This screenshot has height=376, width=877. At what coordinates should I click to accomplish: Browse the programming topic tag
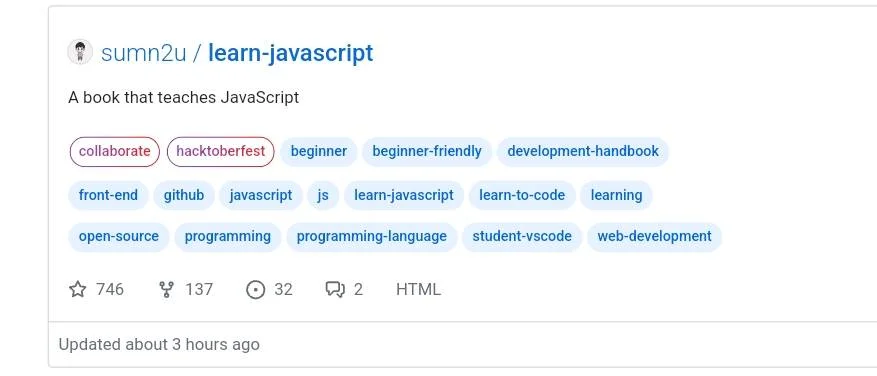228,237
